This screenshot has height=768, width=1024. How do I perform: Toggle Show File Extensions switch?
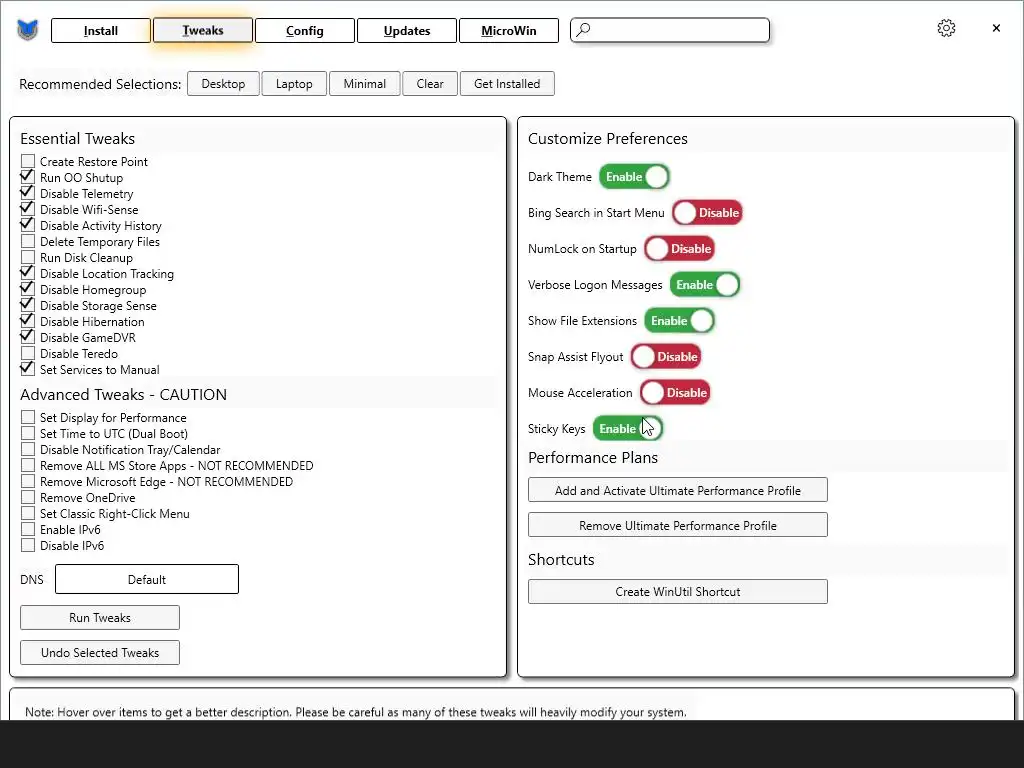(x=679, y=321)
